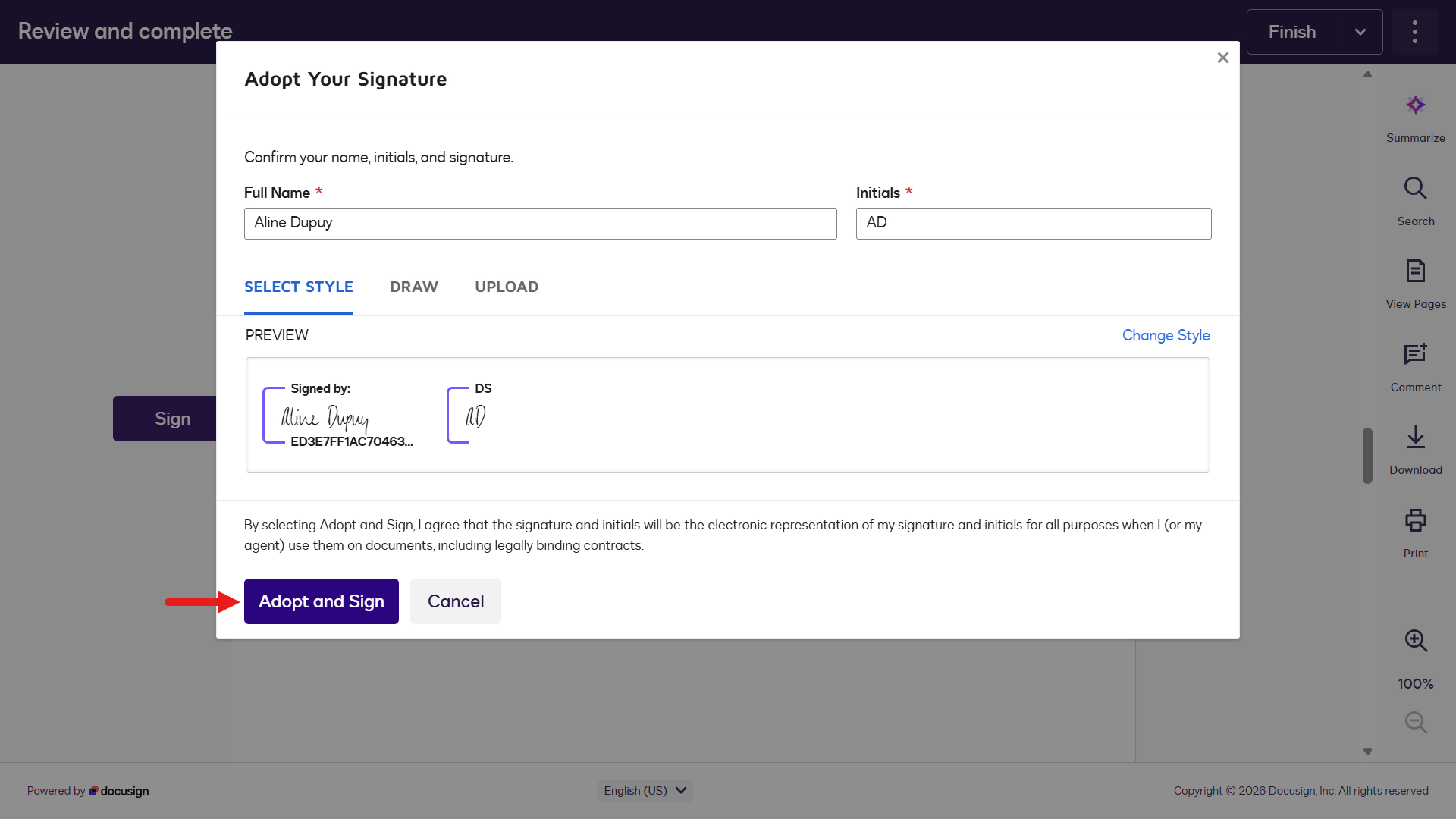Click the Print icon

tap(1415, 520)
